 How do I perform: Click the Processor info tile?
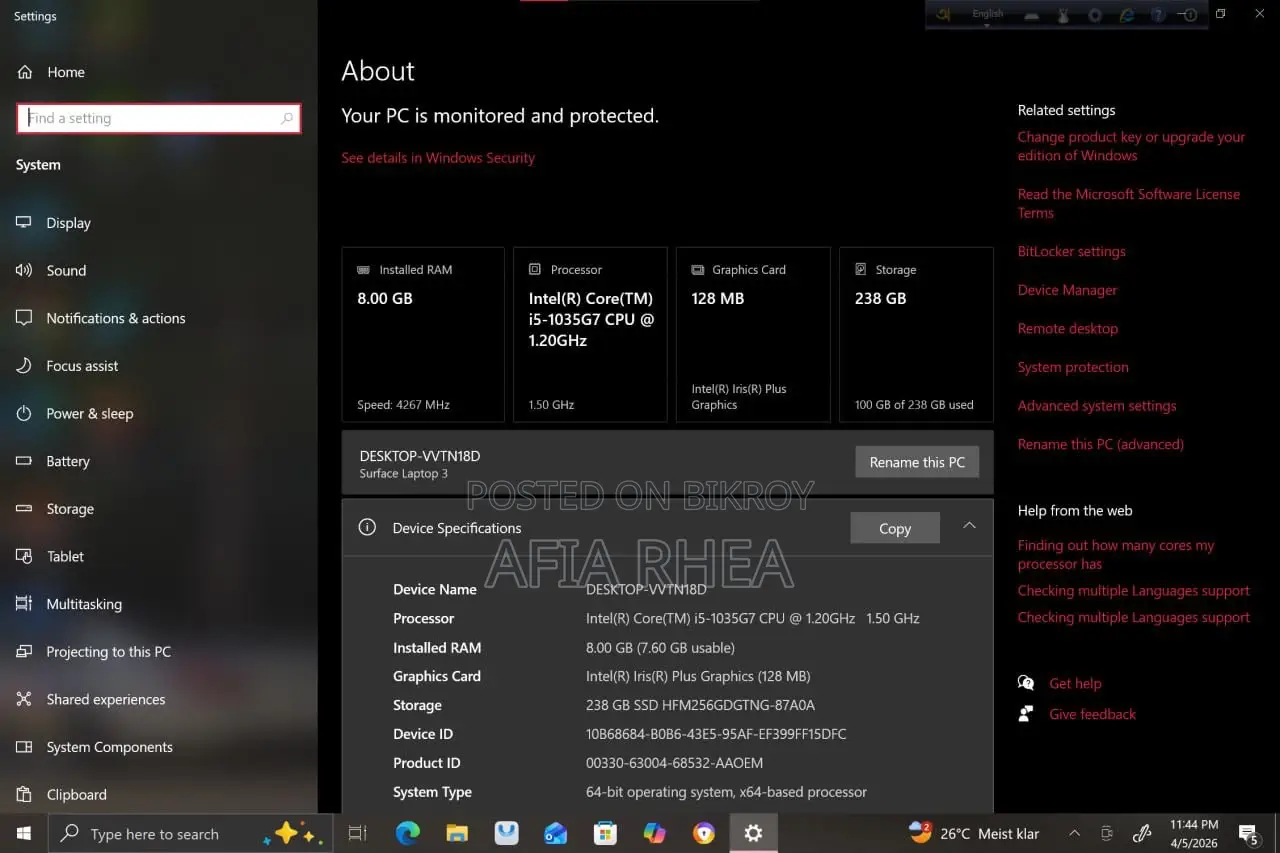tap(590, 335)
